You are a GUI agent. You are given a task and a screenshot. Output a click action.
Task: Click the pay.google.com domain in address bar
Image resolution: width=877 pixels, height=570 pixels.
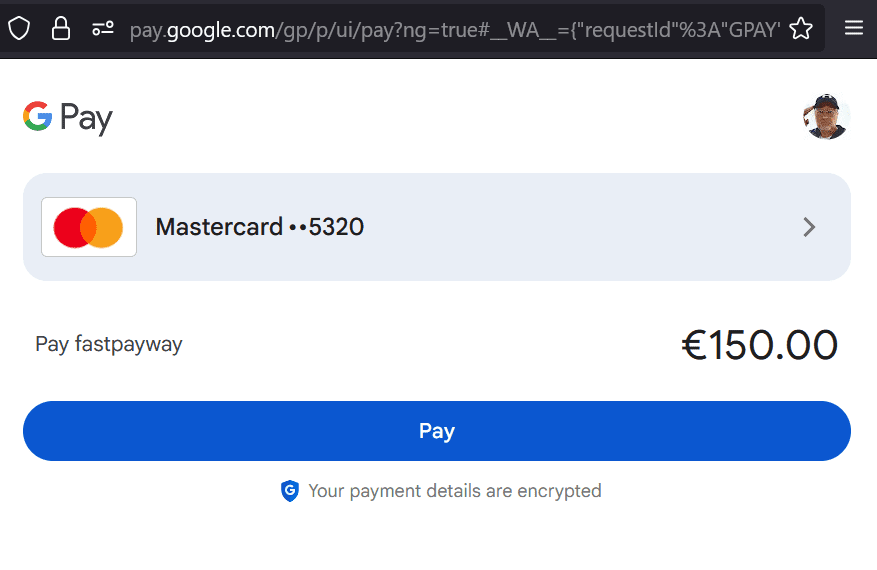tap(202, 30)
